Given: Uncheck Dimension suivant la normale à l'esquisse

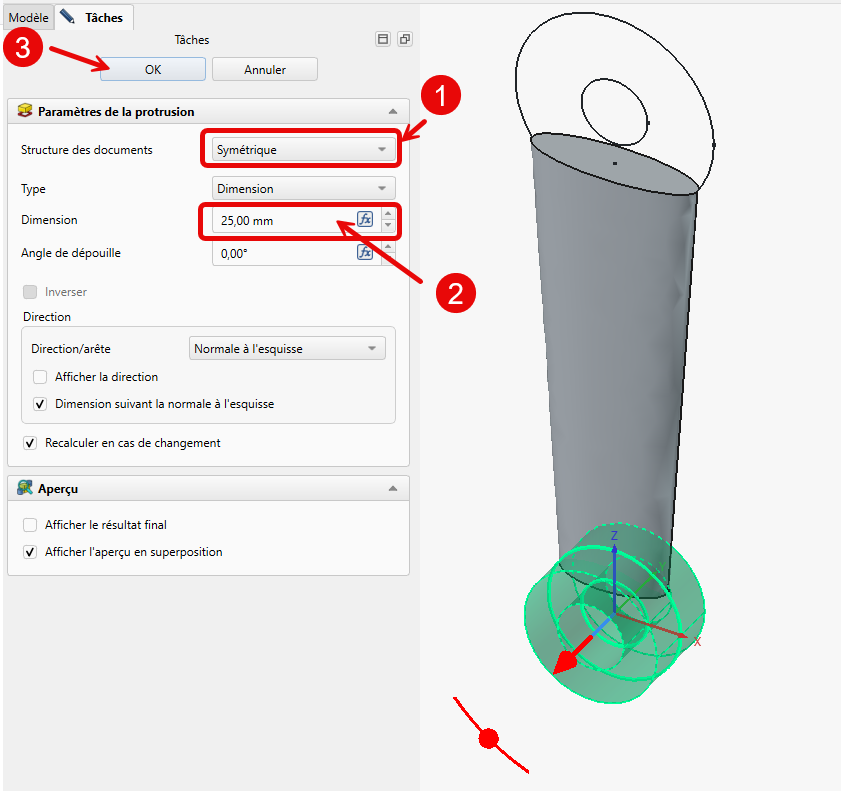Looking at the screenshot, I should click(x=40, y=405).
